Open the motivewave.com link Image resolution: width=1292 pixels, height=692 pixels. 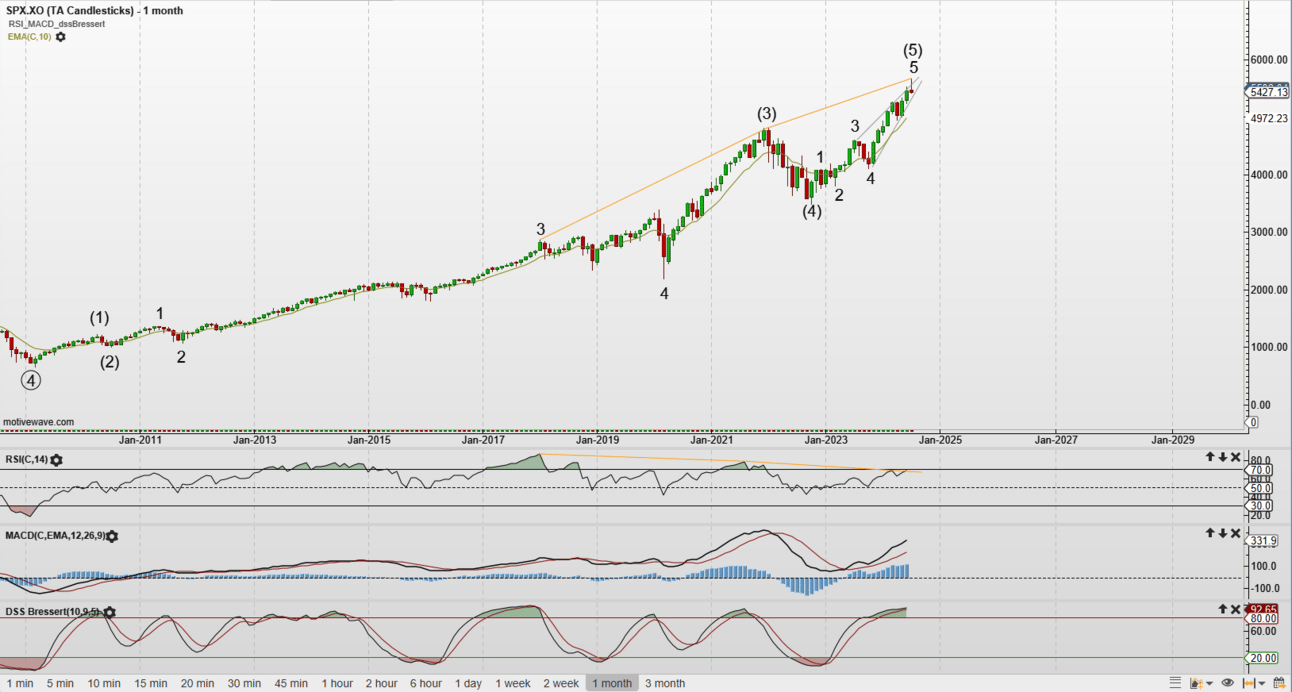tap(38, 422)
